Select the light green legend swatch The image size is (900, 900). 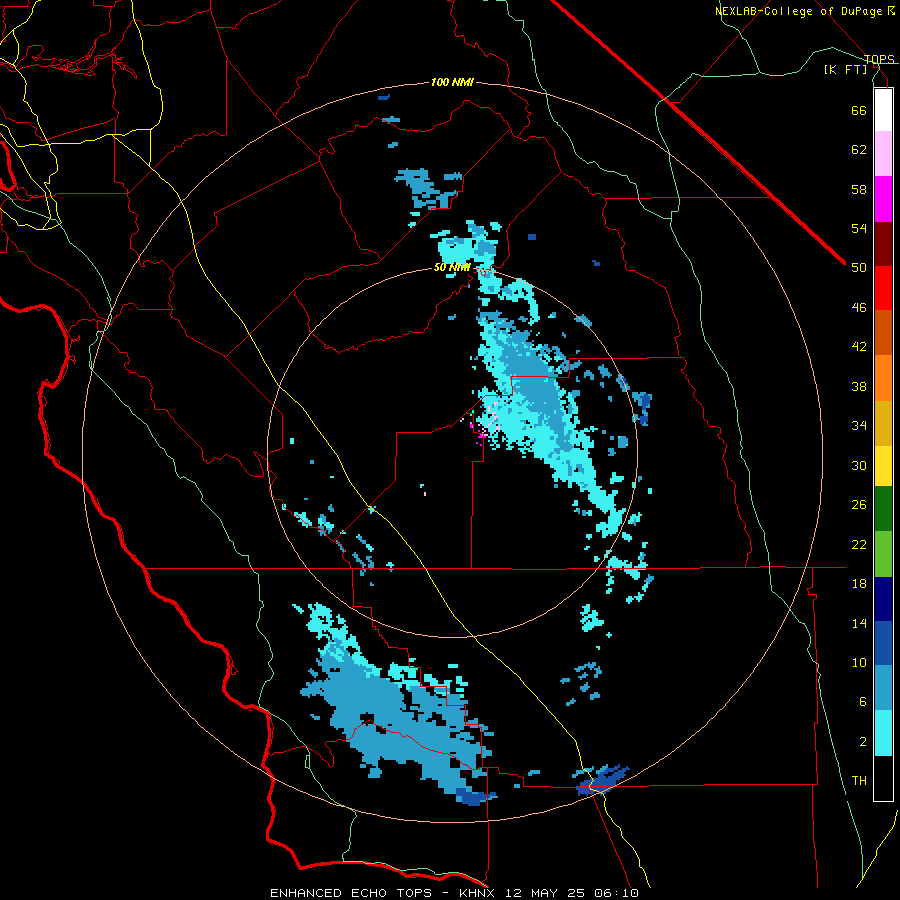coord(883,554)
